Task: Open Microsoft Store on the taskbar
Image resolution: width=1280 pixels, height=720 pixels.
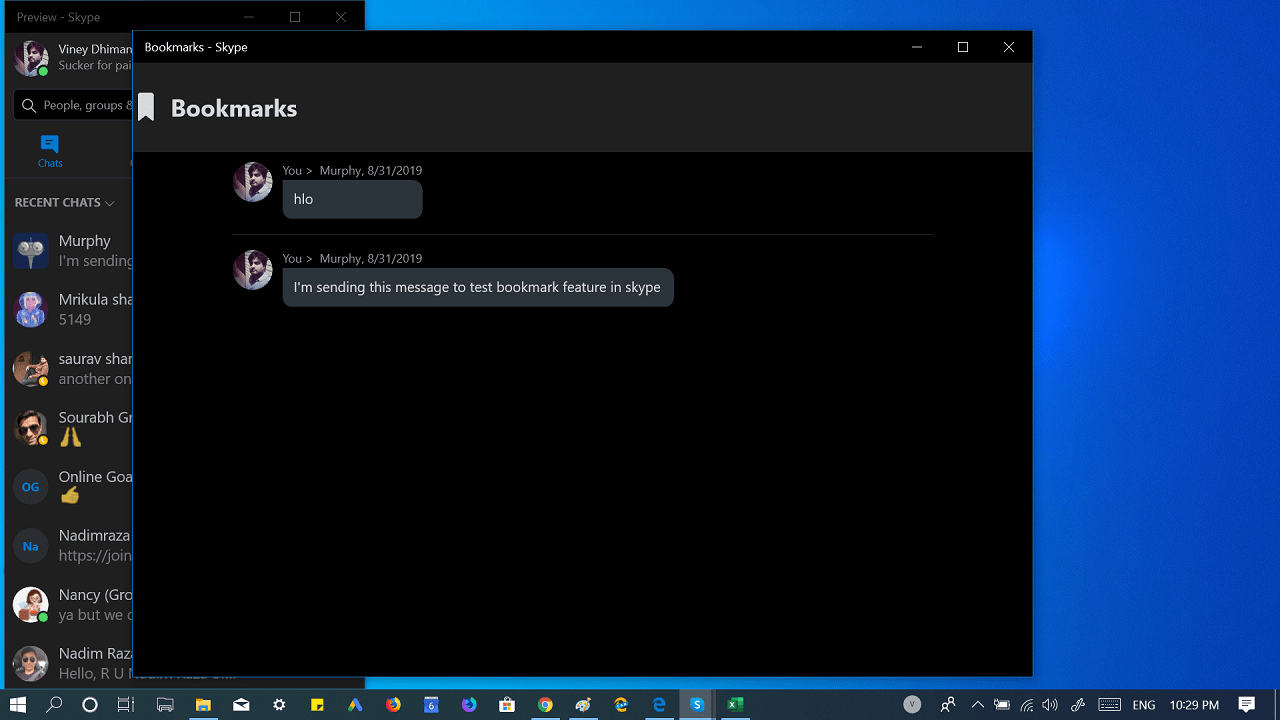Action: click(x=507, y=705)
